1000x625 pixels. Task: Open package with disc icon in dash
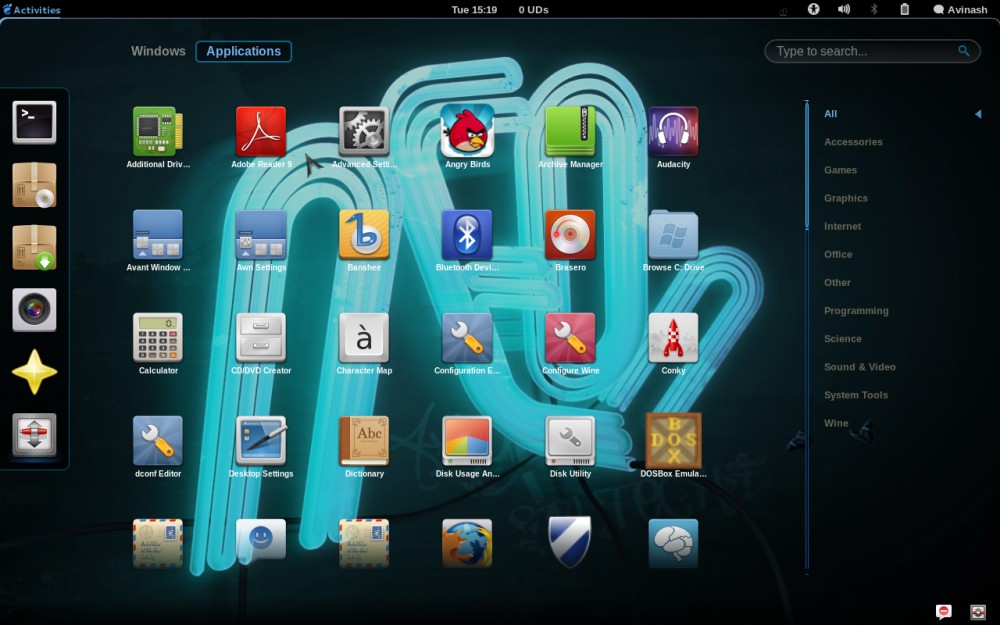point(34,185)
